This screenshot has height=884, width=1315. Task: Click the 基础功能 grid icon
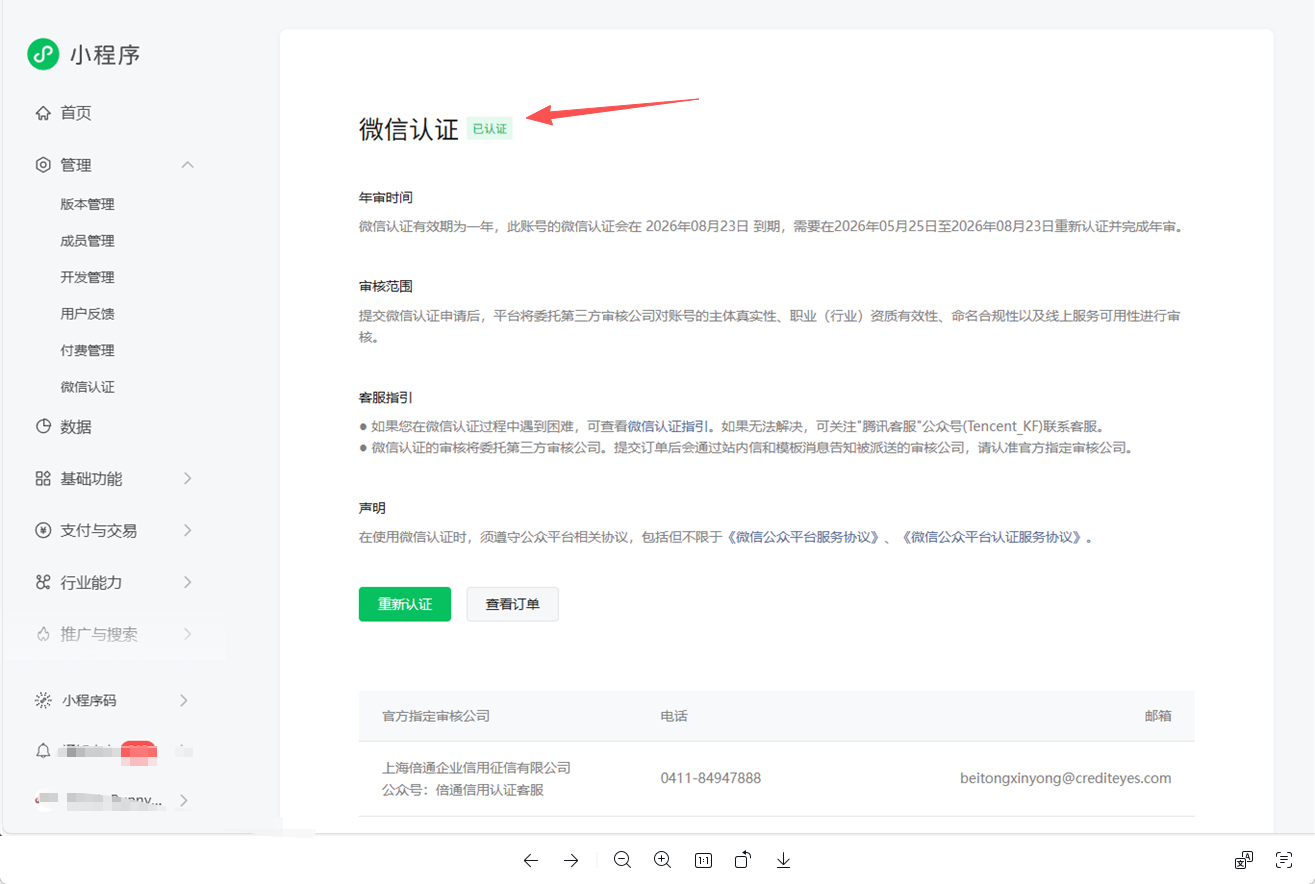pos(43,479)
